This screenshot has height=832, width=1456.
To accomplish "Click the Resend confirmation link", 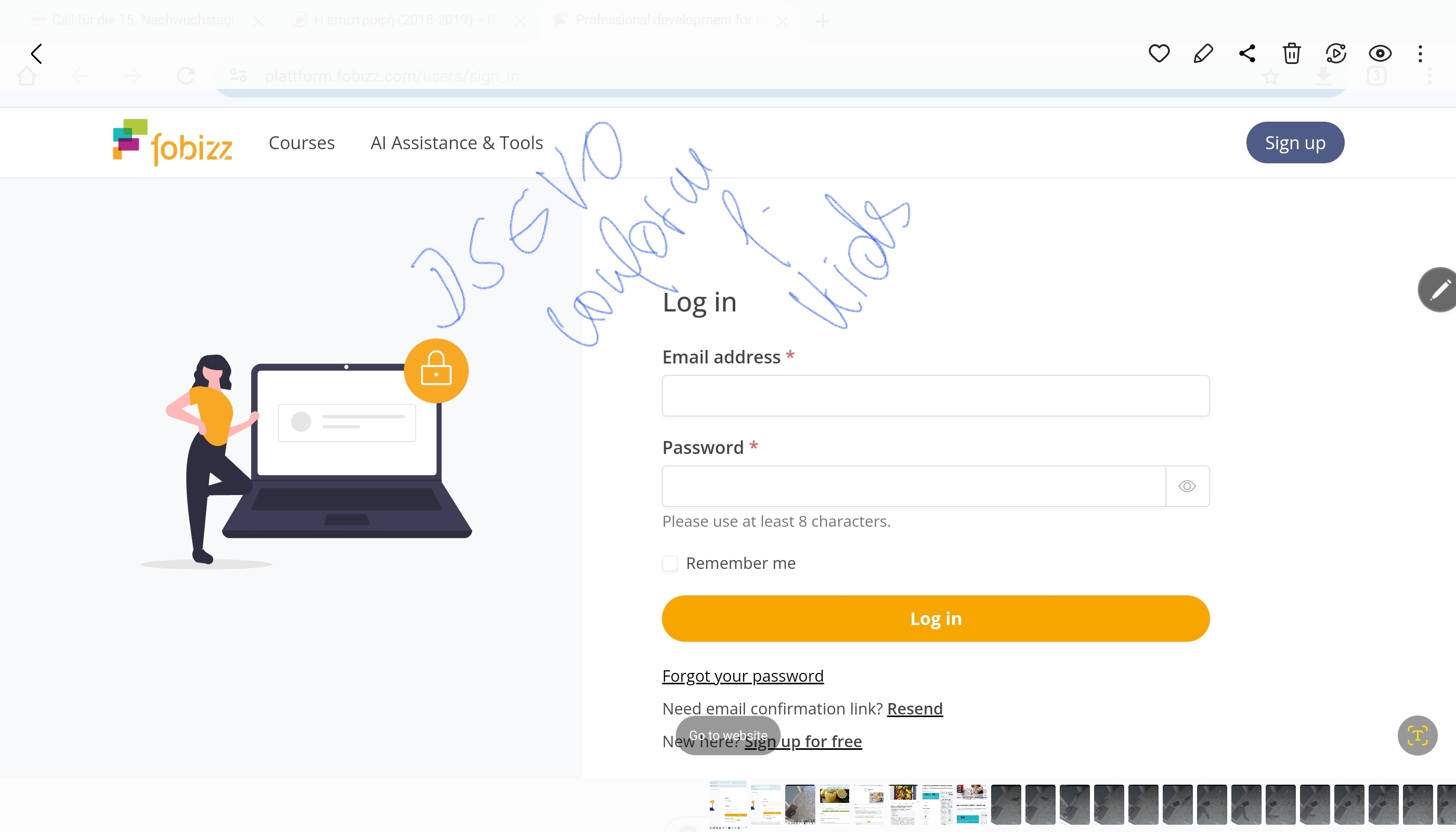I will tap(915, 709).
